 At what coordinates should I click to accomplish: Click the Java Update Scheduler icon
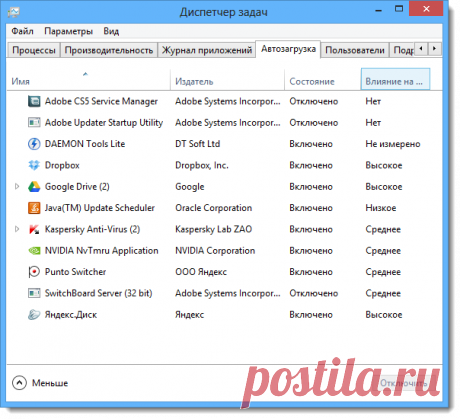point(34,208)
